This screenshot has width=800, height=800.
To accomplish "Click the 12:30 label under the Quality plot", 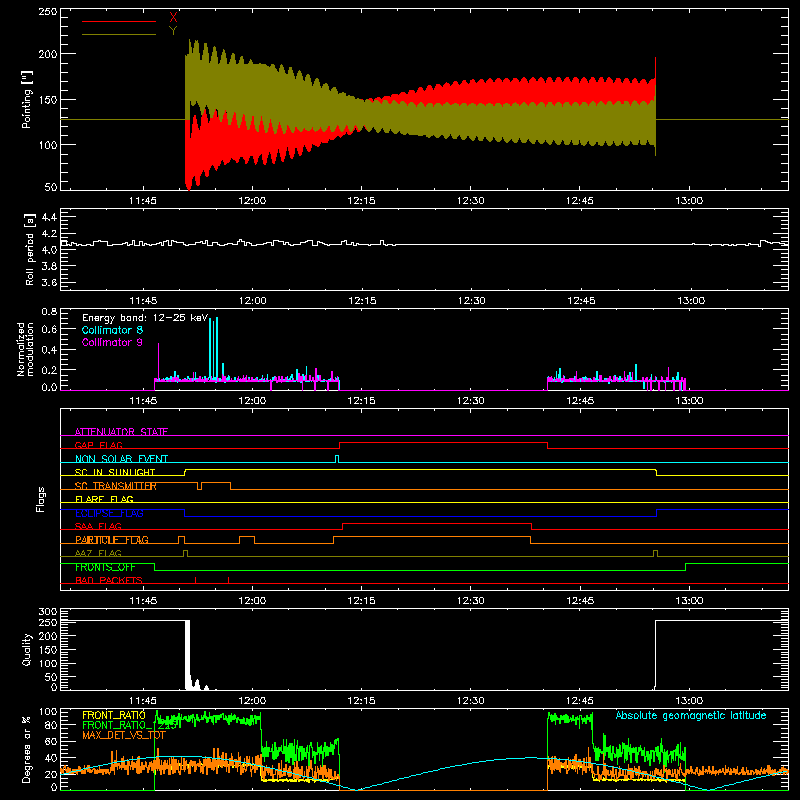I will coord(470,701).
